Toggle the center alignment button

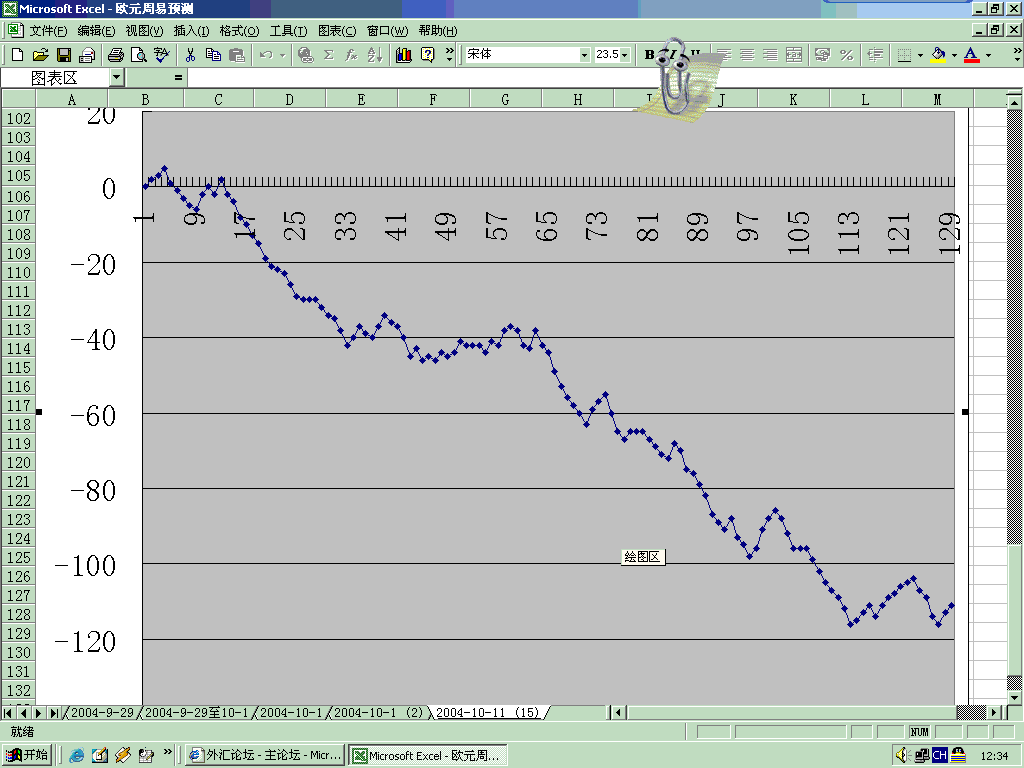[x=746, y=55]
